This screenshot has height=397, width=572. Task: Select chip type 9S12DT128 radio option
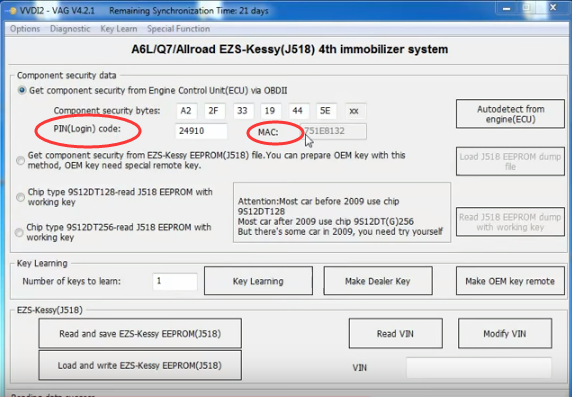click(x=20, y=197)
